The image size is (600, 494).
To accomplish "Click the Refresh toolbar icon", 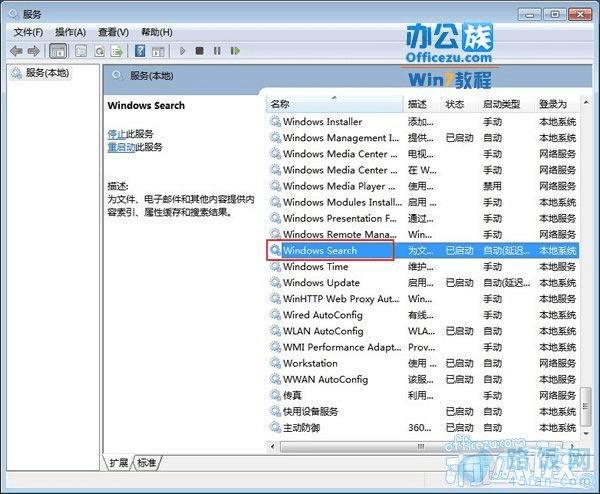I will 99,51.
